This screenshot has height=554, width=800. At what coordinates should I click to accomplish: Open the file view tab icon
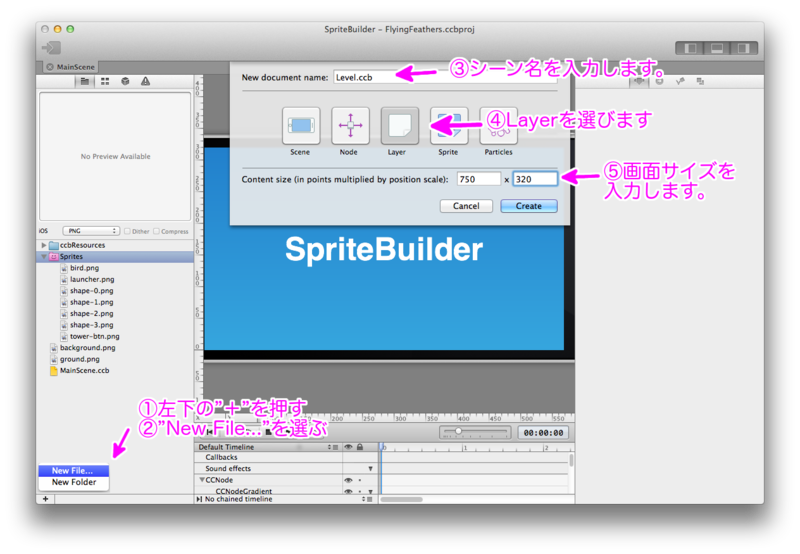(x=85, y=81)
